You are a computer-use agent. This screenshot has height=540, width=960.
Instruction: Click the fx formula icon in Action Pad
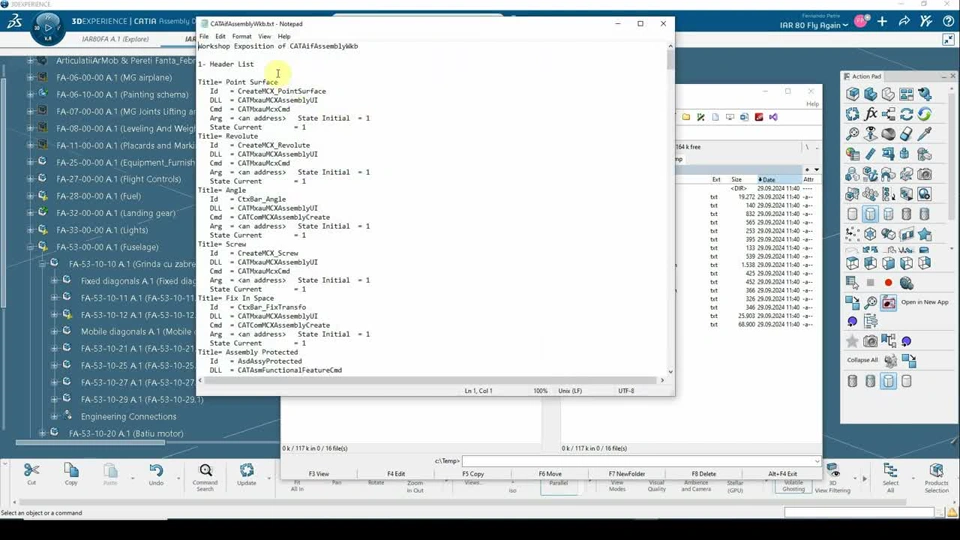tap(871, 114)
